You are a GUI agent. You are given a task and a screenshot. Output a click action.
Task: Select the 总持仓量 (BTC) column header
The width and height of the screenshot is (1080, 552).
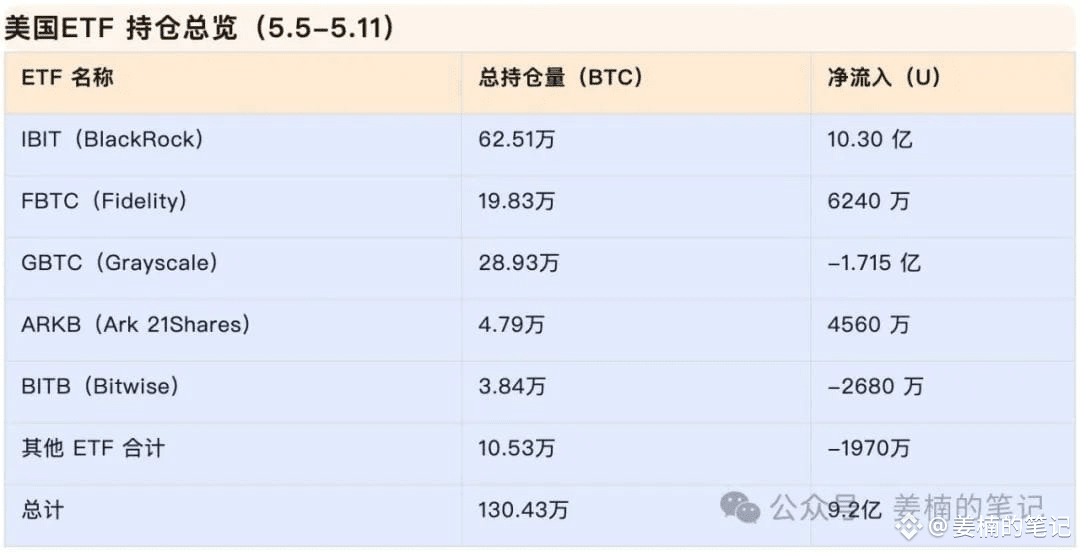pos(561,78)
